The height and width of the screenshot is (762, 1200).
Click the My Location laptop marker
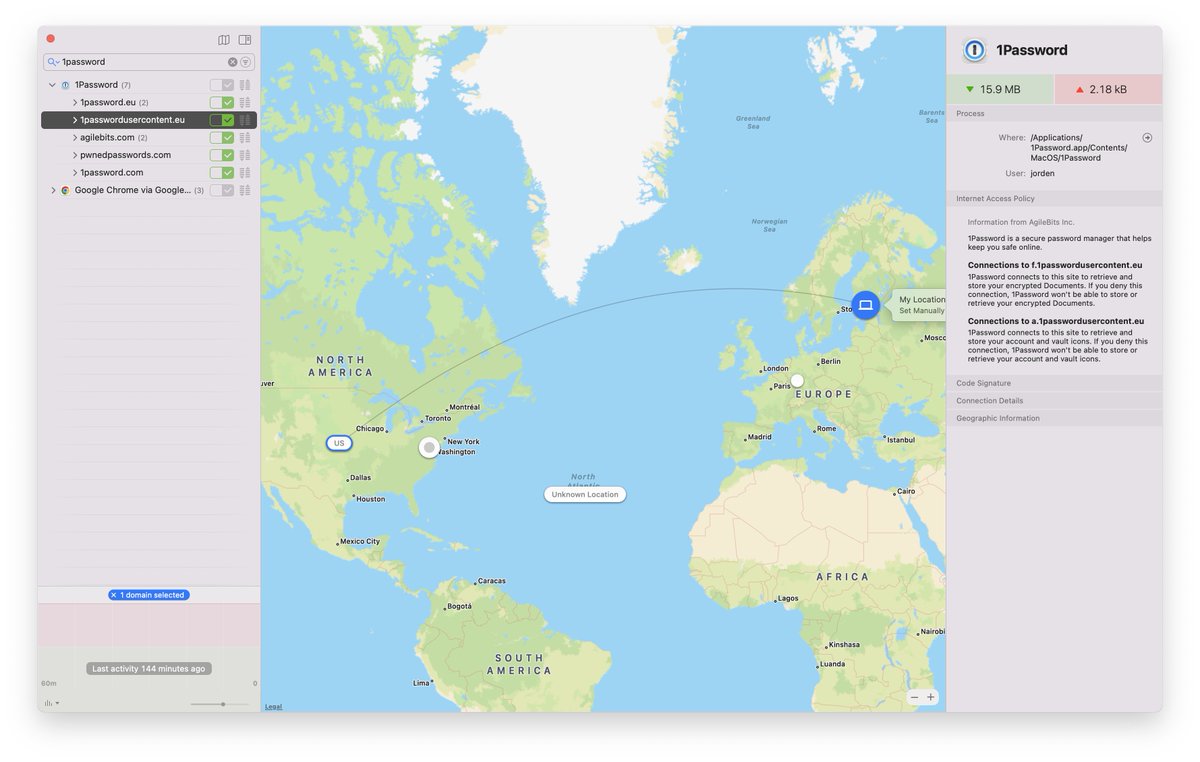(866, 305)
